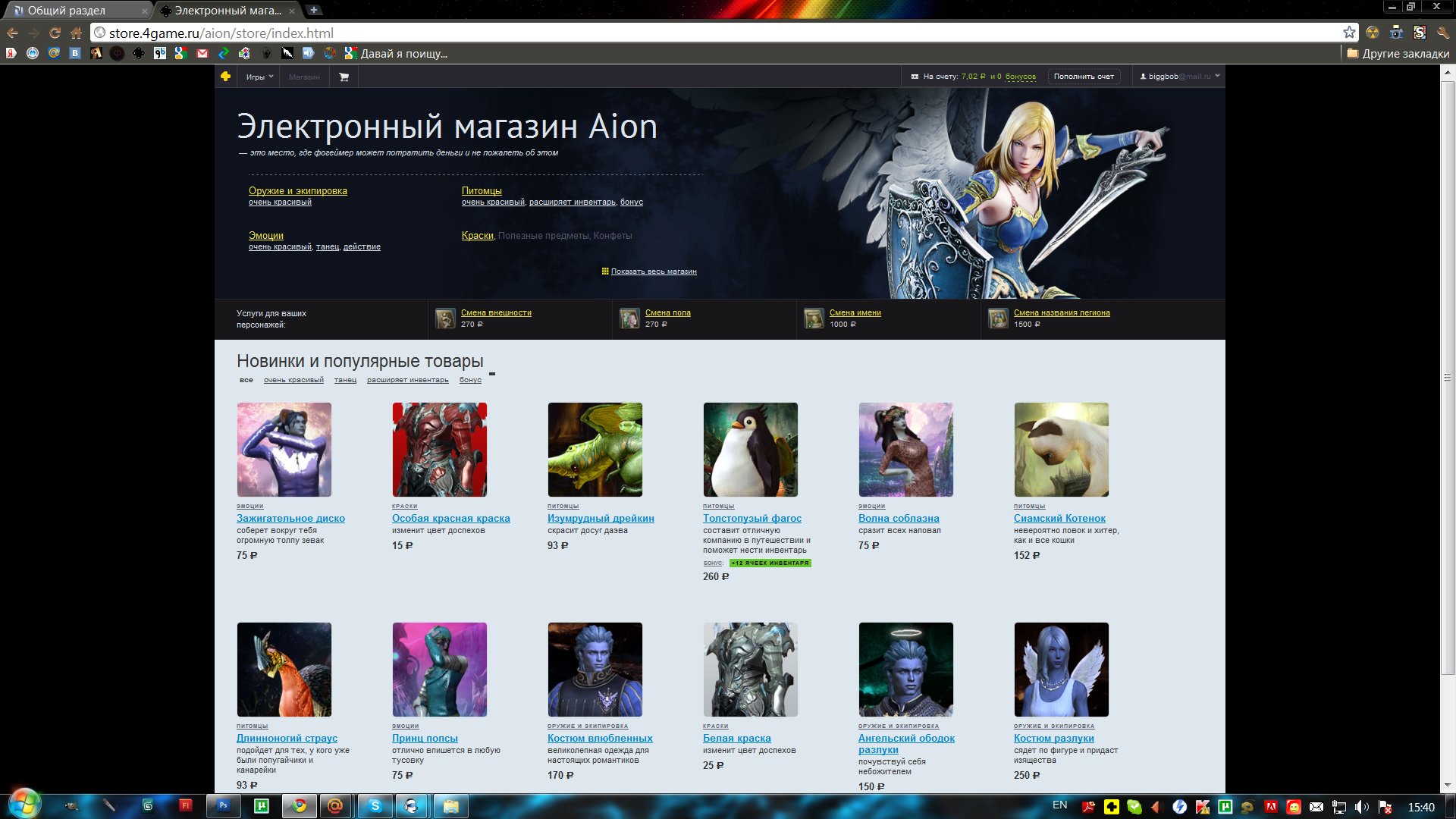This screenshot has height=819, width=1456.
Task: Click the Сиамский Котенок product thumbnail
Action: point(1061,450)
